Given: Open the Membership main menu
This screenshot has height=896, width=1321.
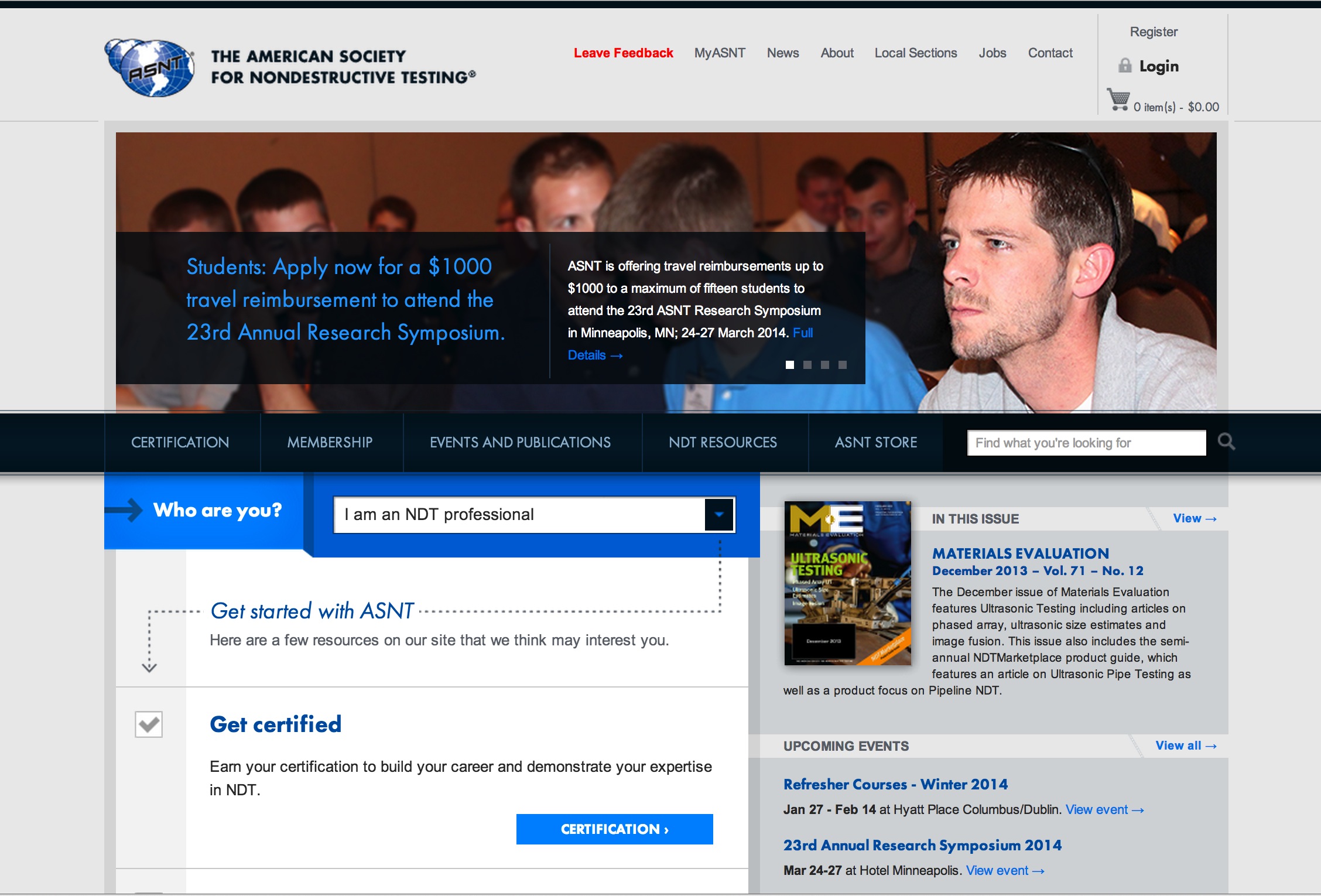Looking at the screenshot, I should point(330,443).
